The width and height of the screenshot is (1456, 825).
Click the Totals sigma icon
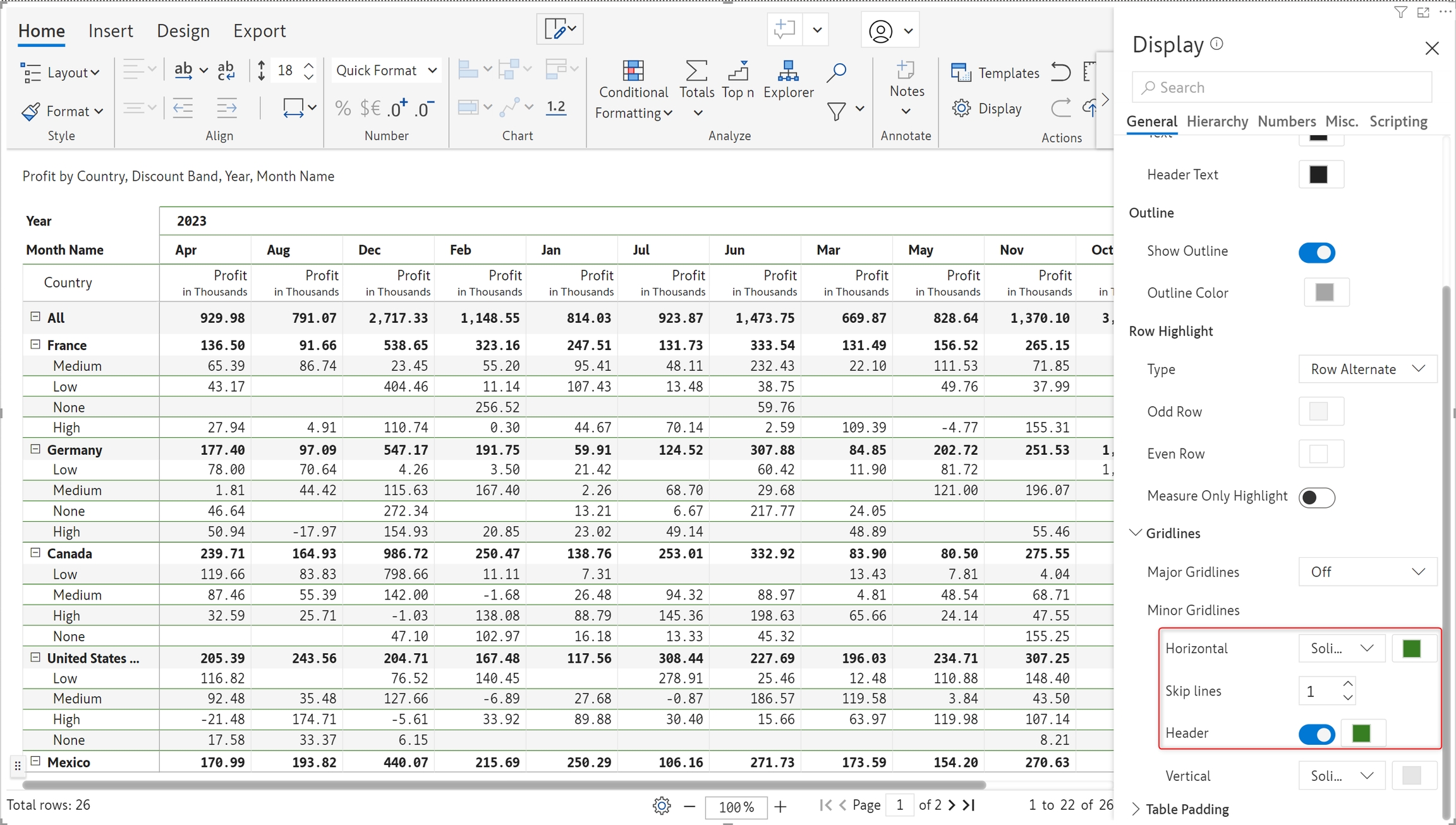[696, 71]
